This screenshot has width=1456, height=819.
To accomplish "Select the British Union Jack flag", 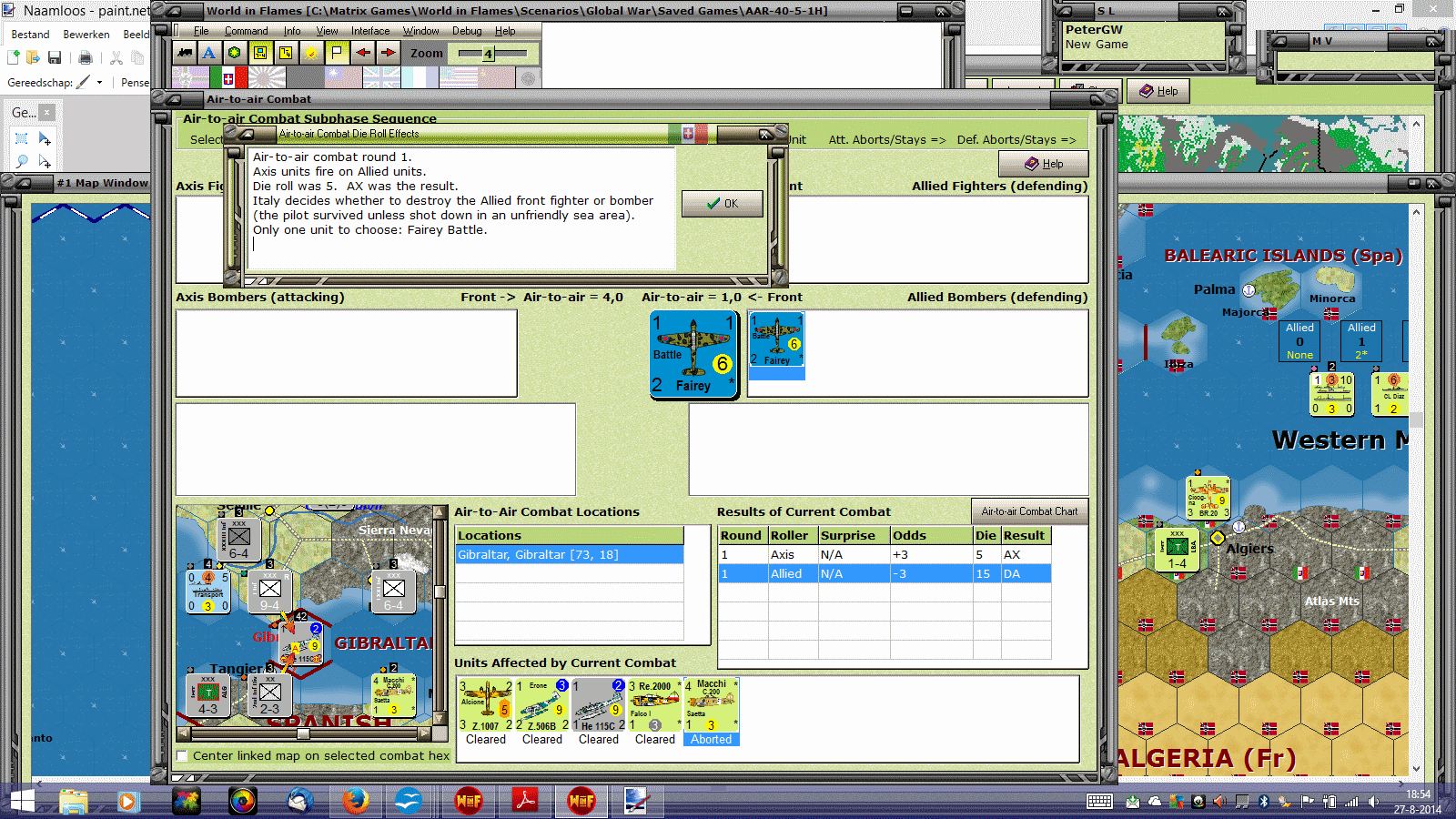I will (x=382, y=78).
